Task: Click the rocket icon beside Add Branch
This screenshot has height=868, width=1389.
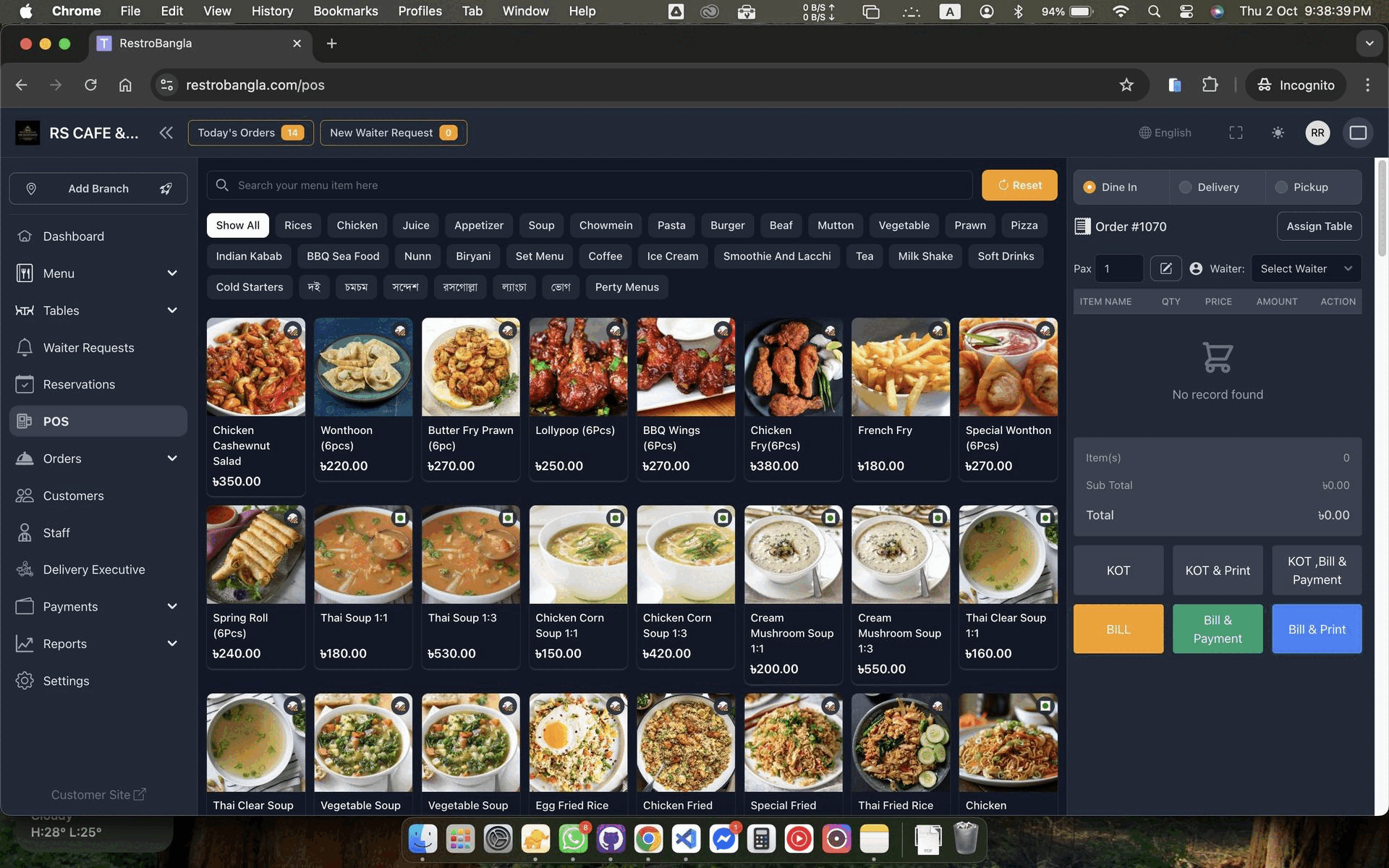Action: (166, 189)
